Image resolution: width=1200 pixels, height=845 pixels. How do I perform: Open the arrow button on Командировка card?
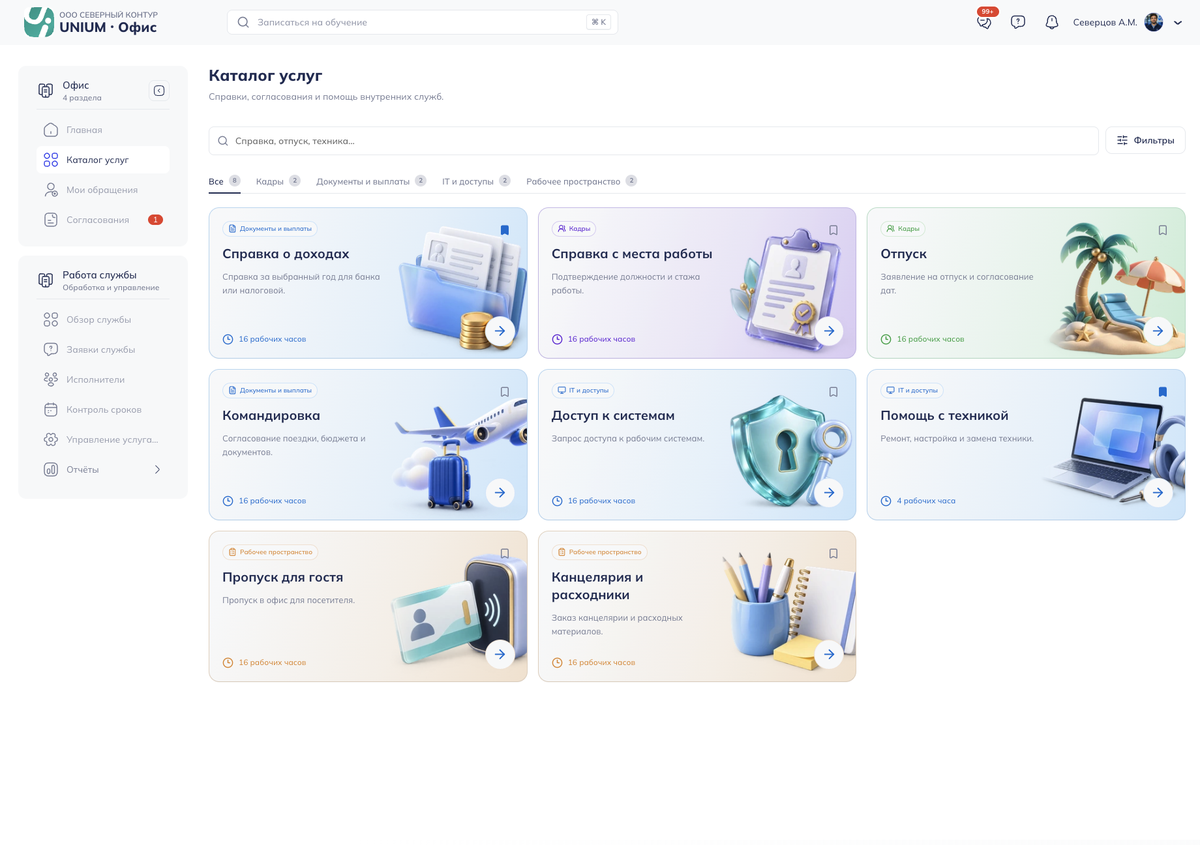tap(500, 493)
